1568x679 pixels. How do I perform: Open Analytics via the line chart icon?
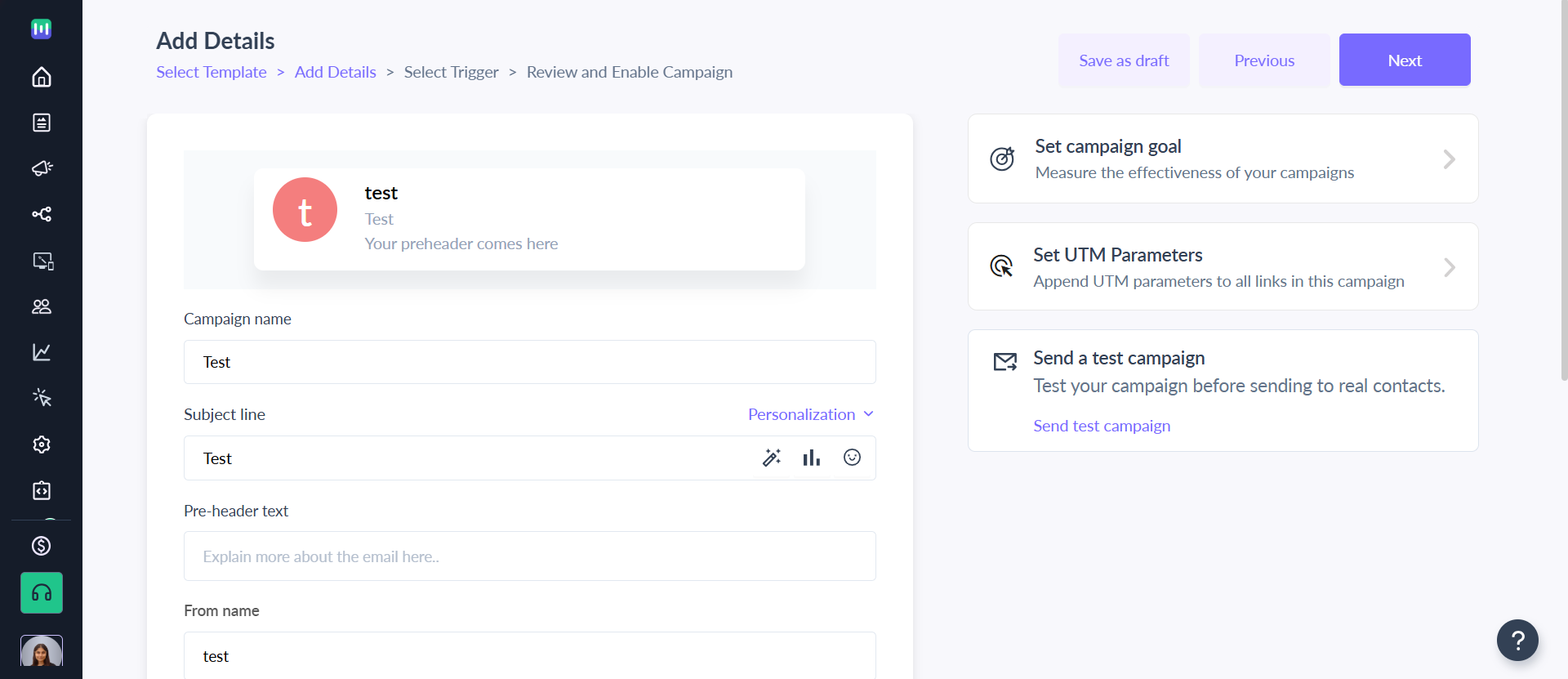coord(42,352)
